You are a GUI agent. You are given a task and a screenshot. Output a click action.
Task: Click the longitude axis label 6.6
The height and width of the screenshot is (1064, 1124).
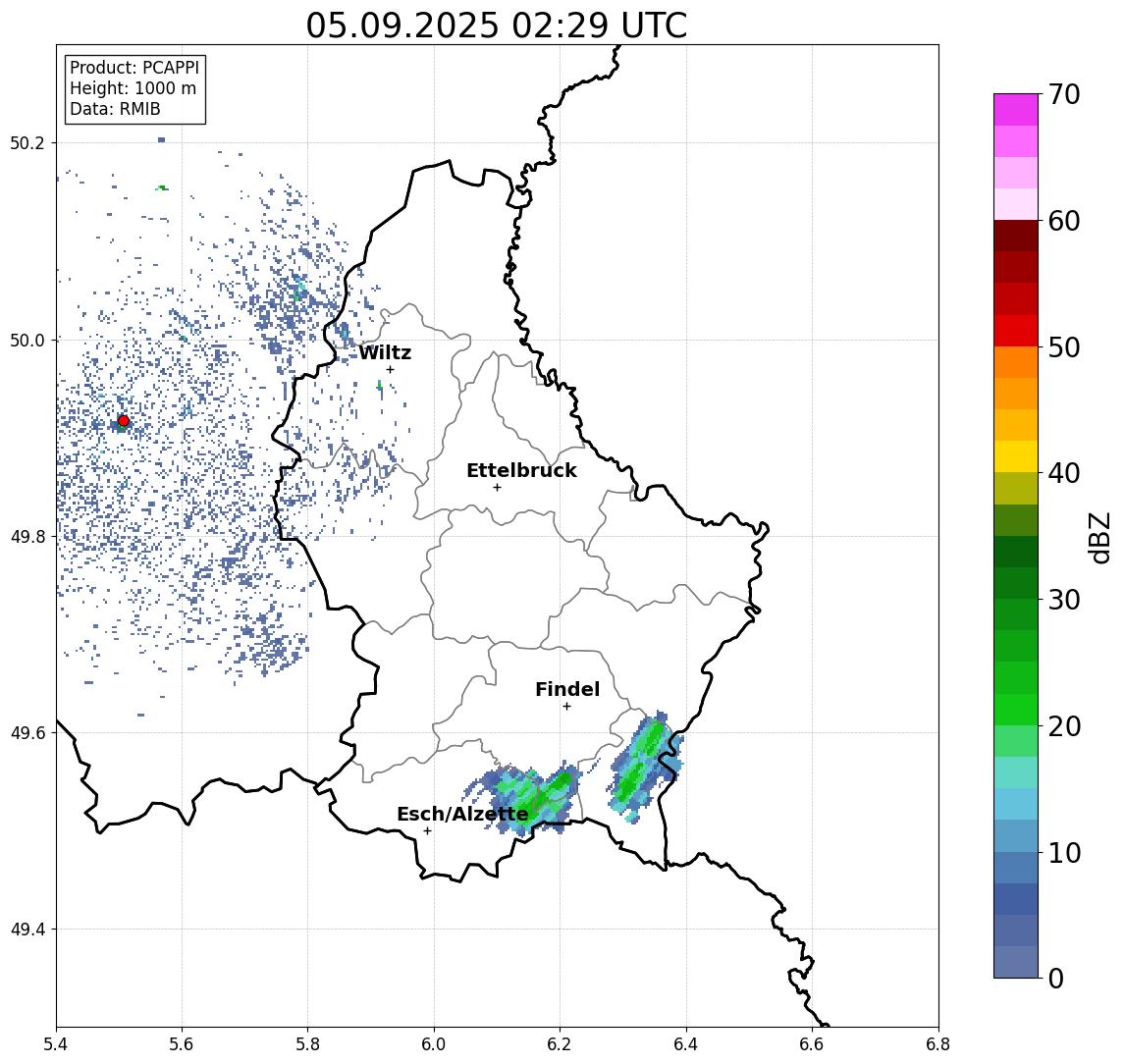click(812, 1044)
